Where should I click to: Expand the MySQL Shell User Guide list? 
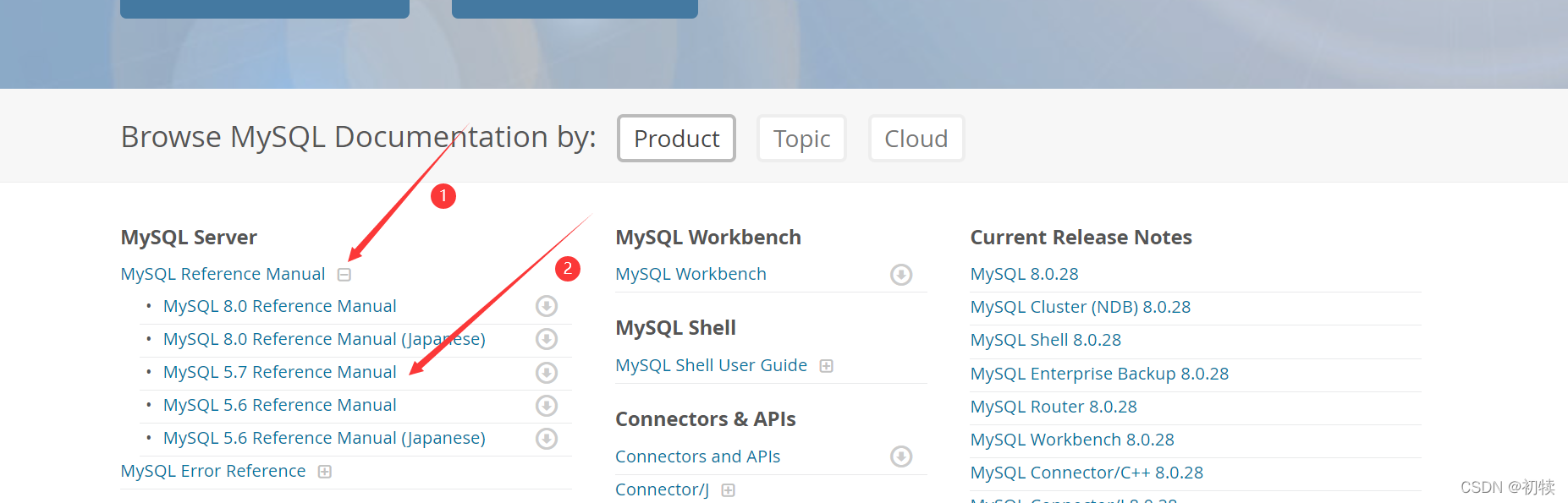[827, 366]
